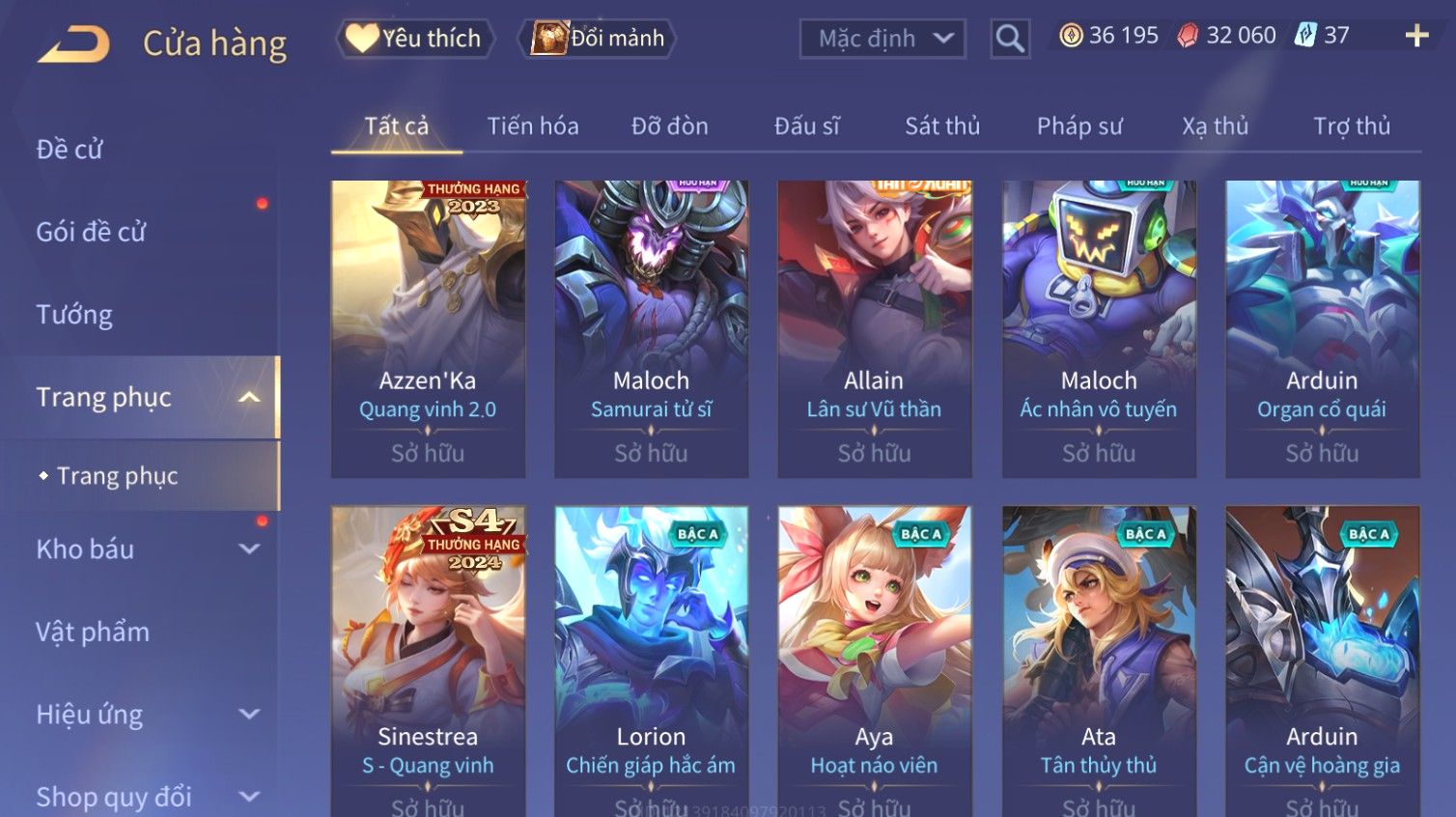Open Đổi mảnh chest exchange
Image resolution: width=1456 pixels, height=817 pixels.
pos(598,39)
